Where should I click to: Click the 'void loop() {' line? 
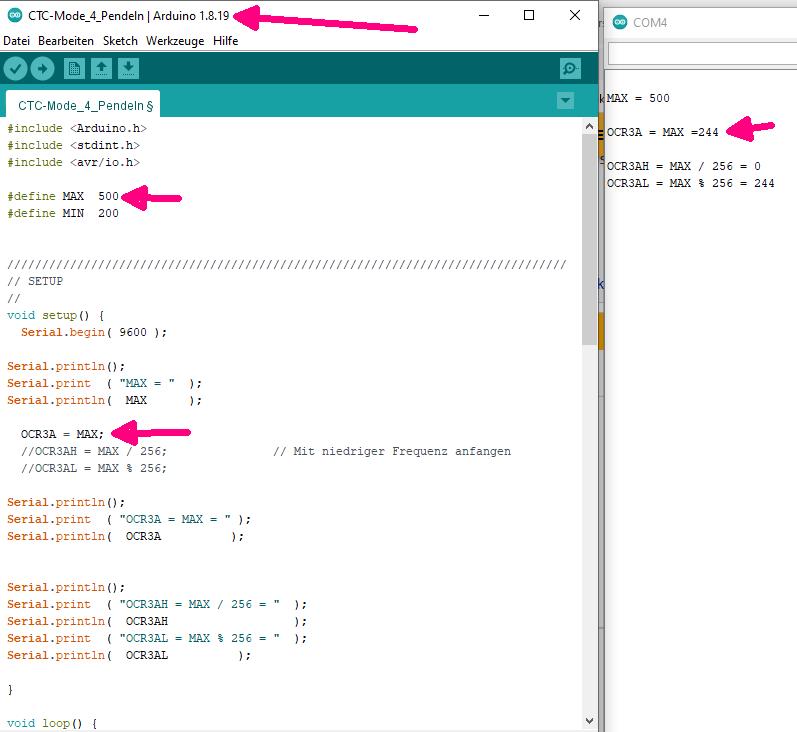[x=52, y=723]
